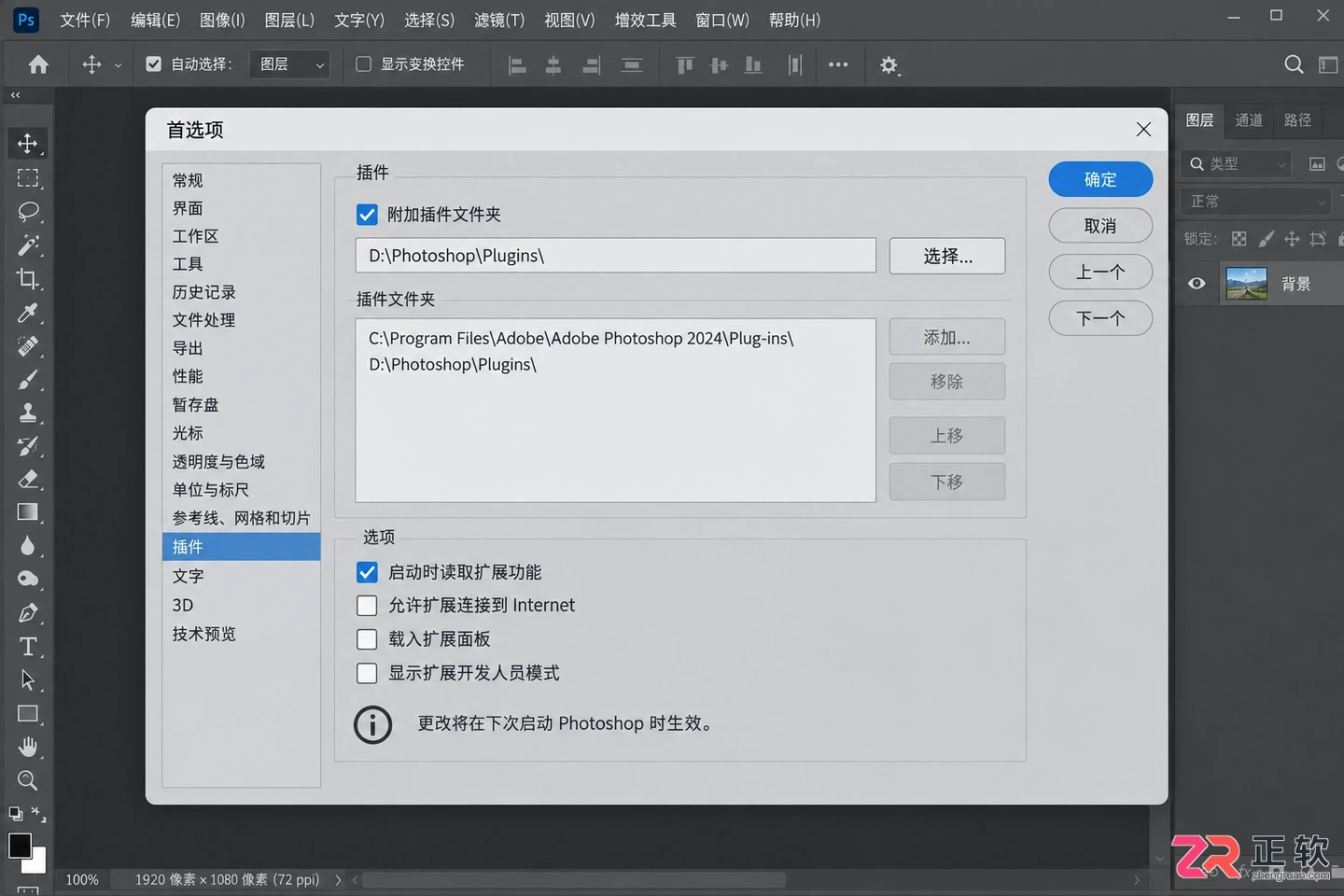The image size is (1344, 896).
Task: Click the 确定 button
Action: tap(1100, 179)
